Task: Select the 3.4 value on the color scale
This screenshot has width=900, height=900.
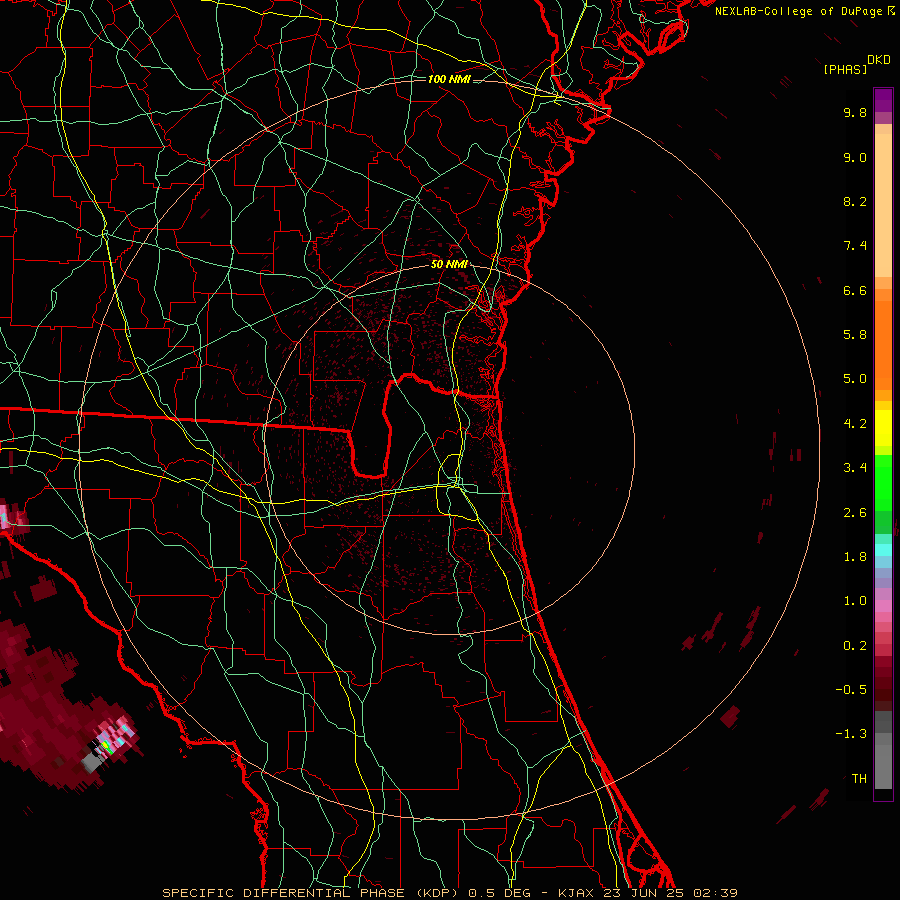Action: 855,468
